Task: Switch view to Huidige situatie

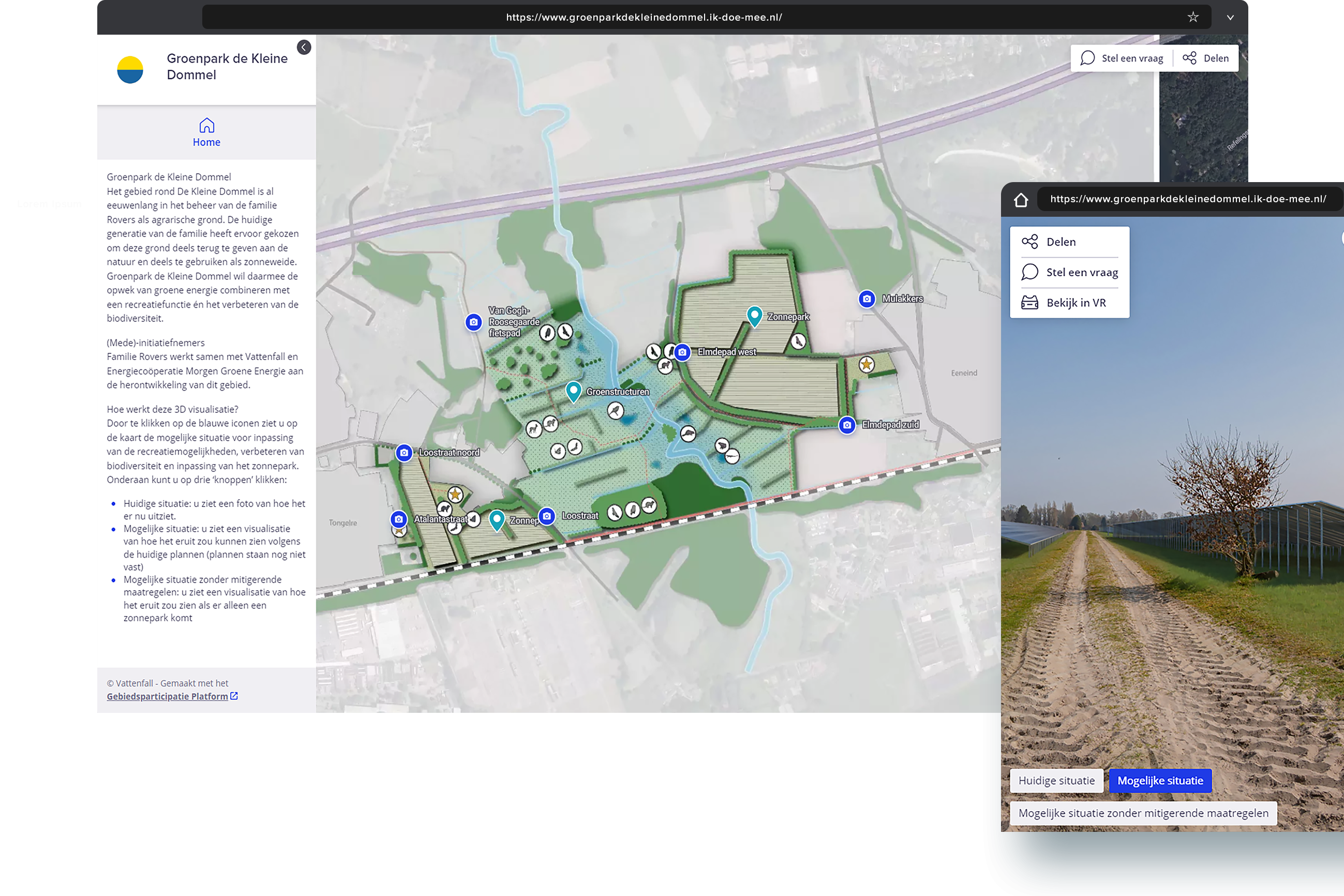Action: 1056,781
